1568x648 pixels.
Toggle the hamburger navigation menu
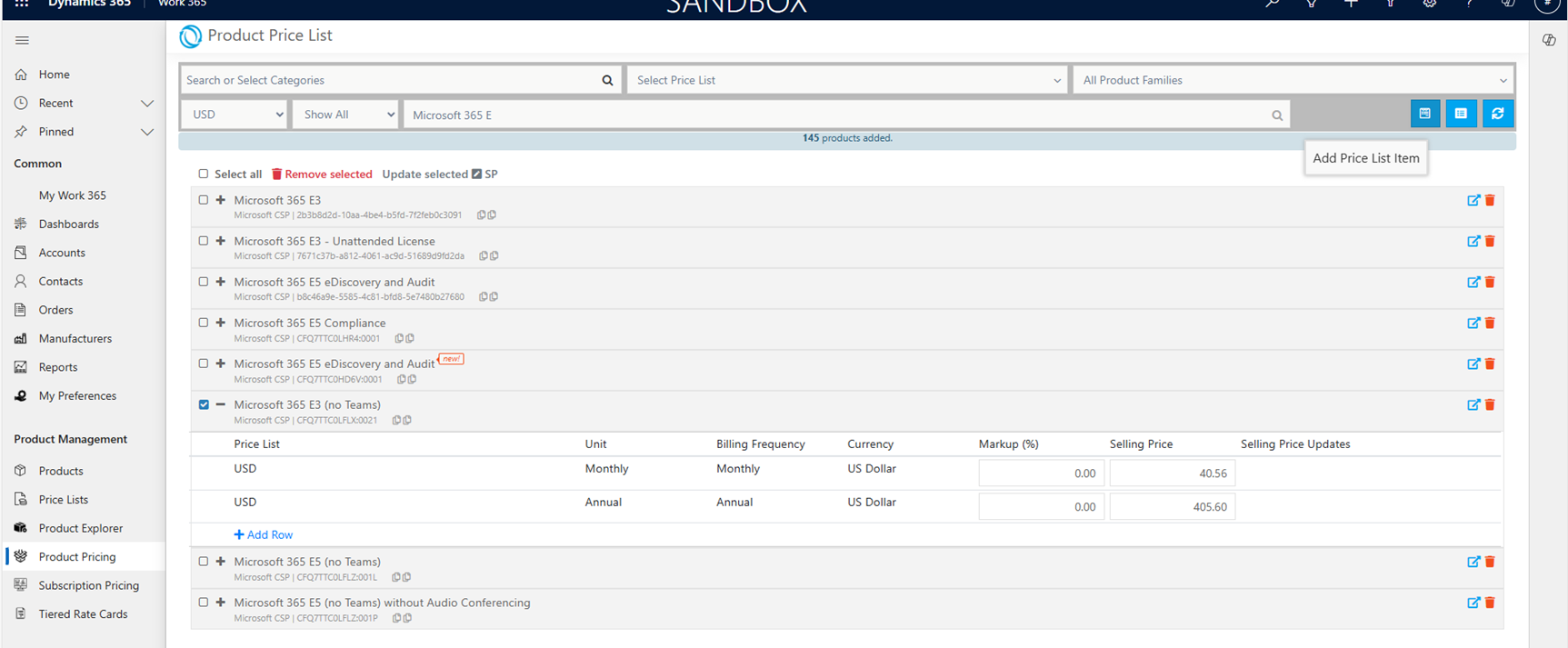pyautogui.click(x=23, y=40)
